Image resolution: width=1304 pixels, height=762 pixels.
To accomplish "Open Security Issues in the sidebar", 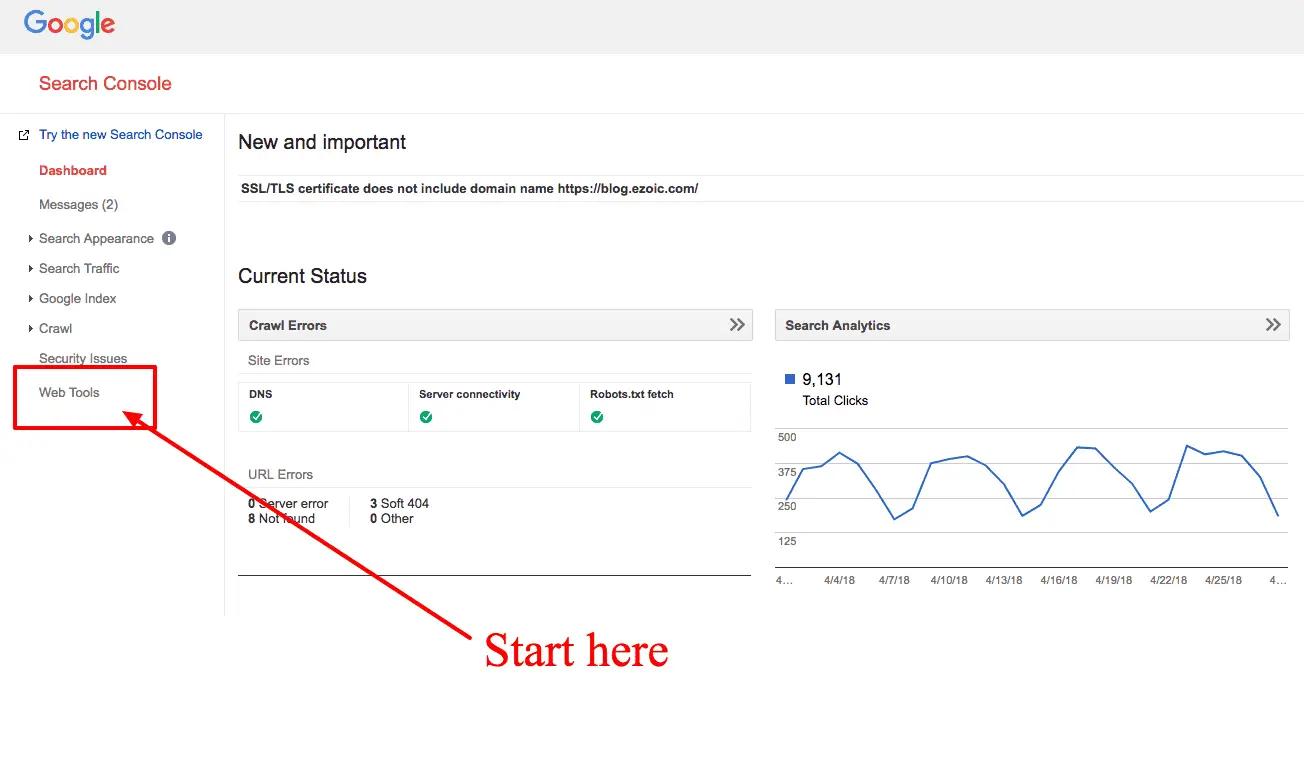I will coord(83,358).
